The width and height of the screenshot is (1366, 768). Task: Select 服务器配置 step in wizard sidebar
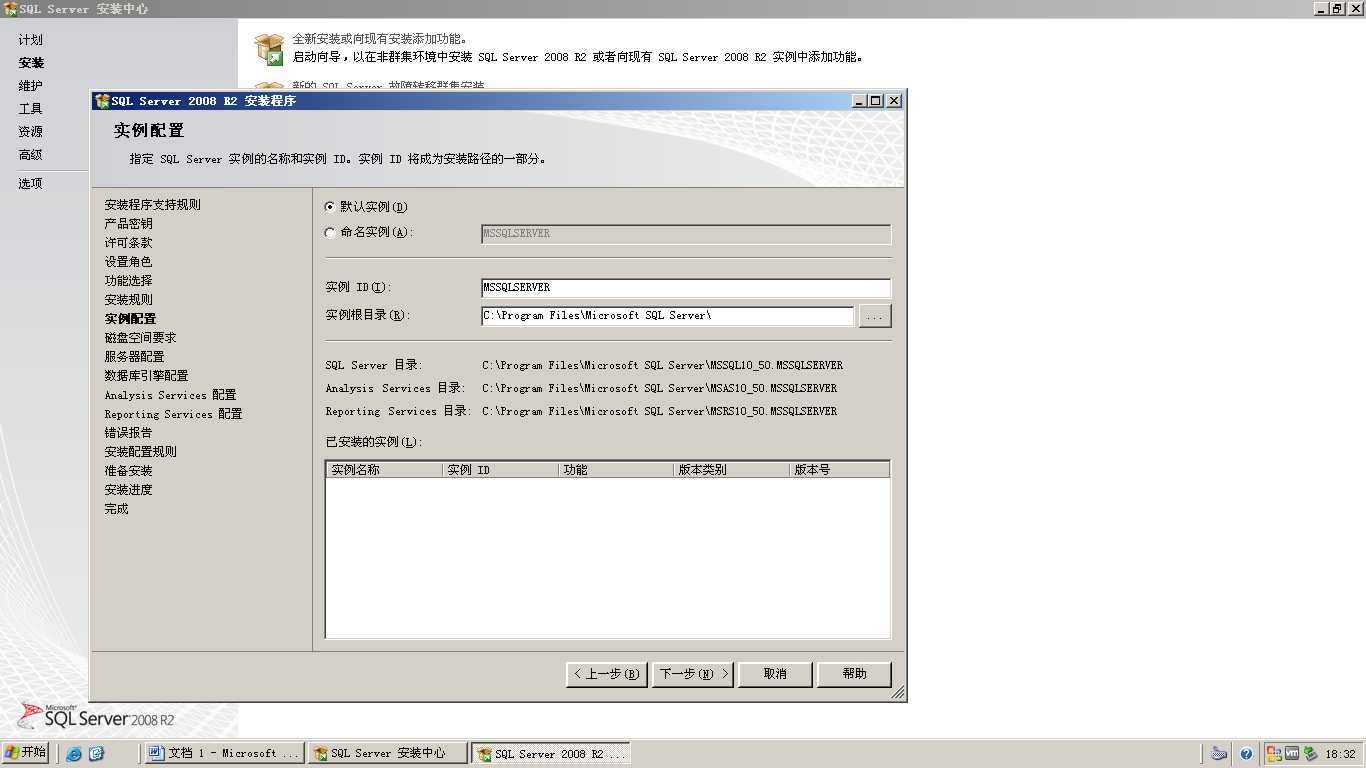pos(135,357)
